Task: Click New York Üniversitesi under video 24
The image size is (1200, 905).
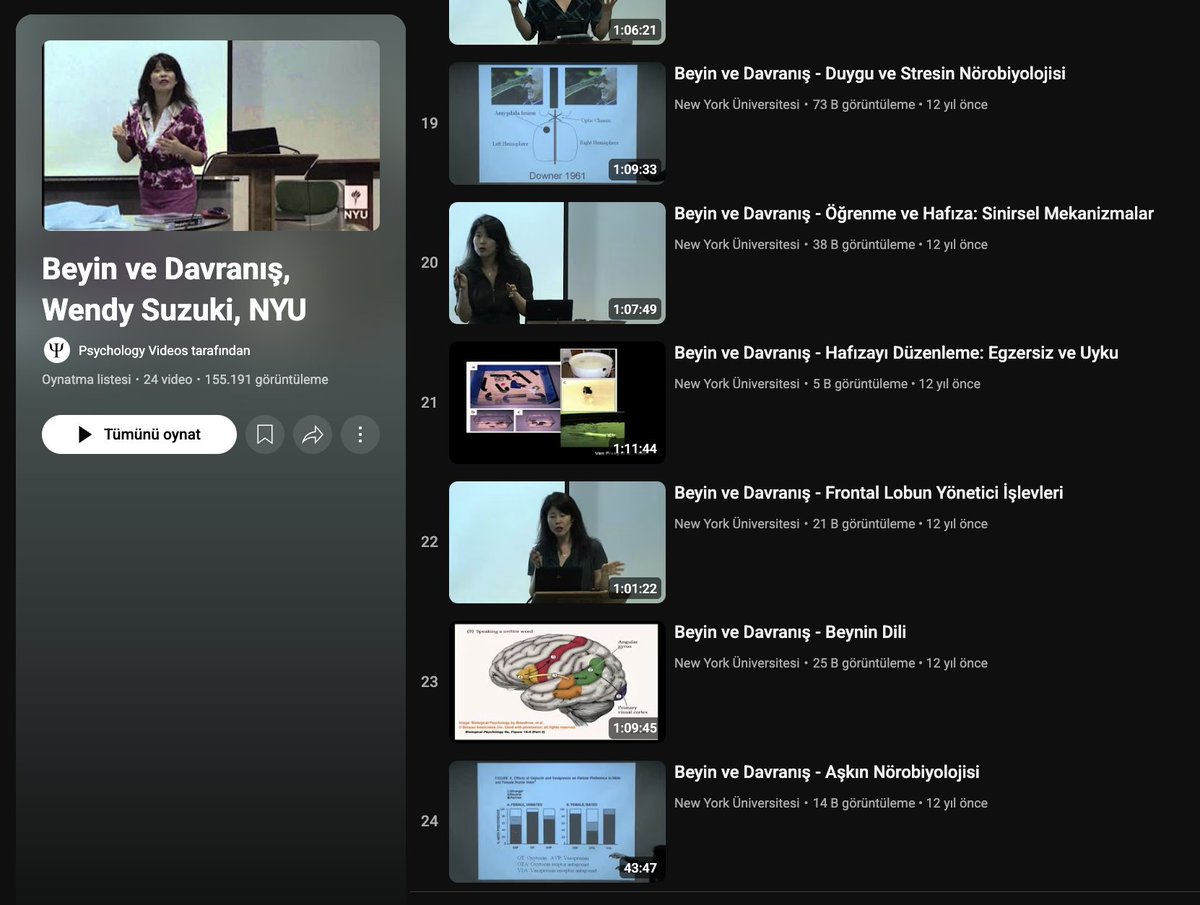Action: pos(737,803)
